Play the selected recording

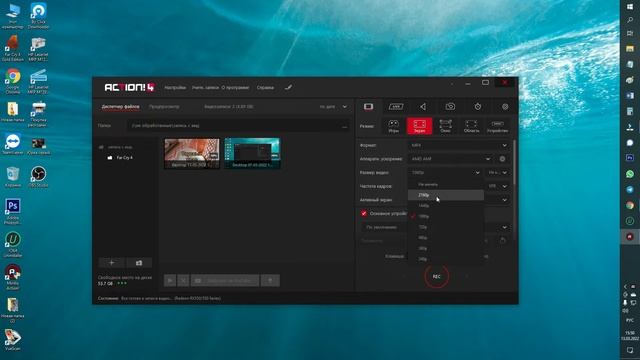coord(170,280)
